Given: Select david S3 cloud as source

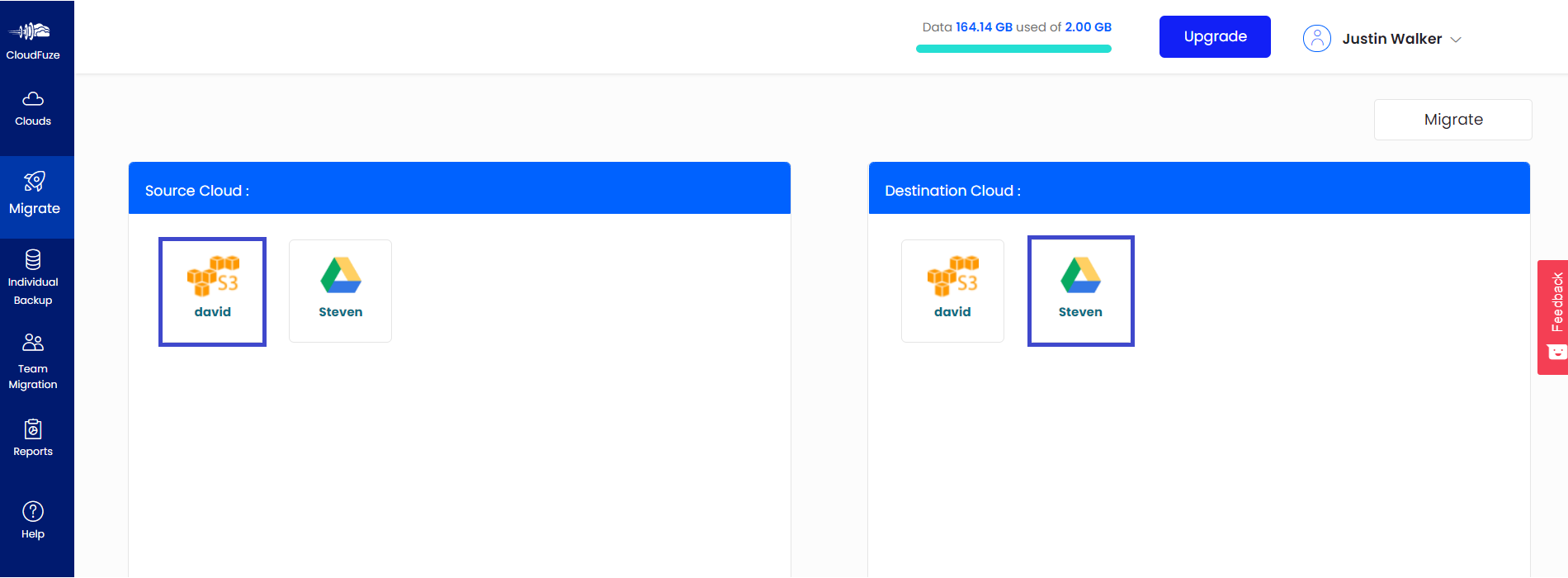Looking at the screenshot, I should pos(212,291).
